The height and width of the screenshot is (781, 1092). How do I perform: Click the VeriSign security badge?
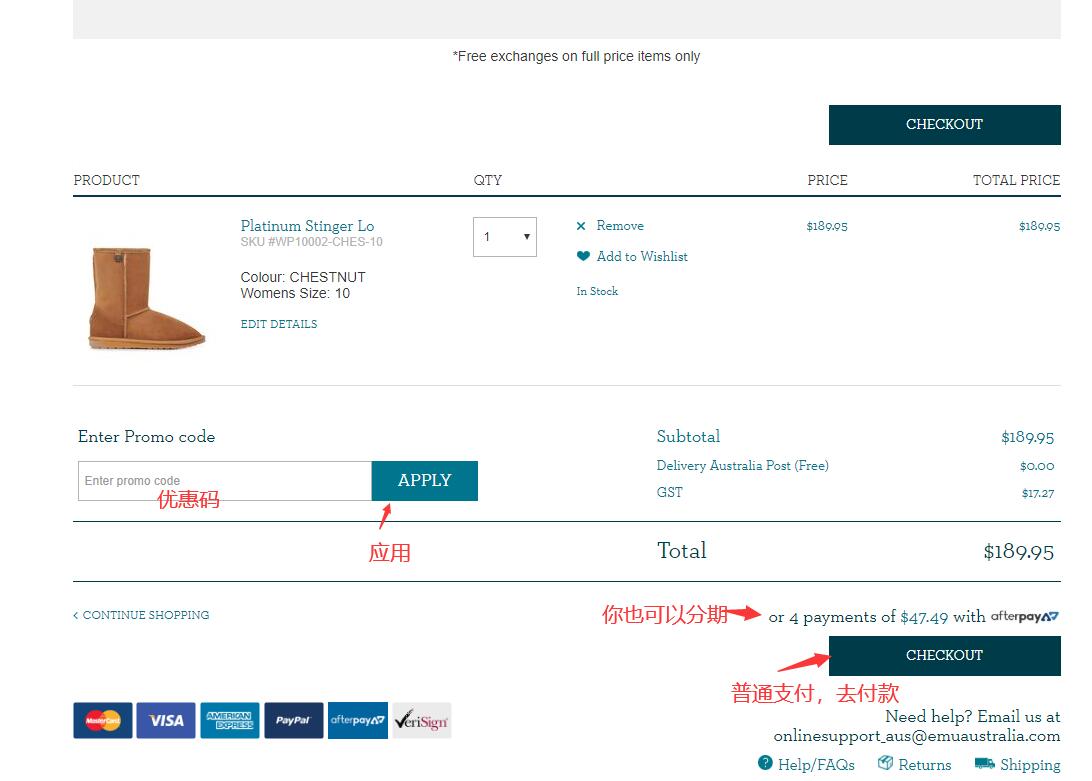coord(421,720)
